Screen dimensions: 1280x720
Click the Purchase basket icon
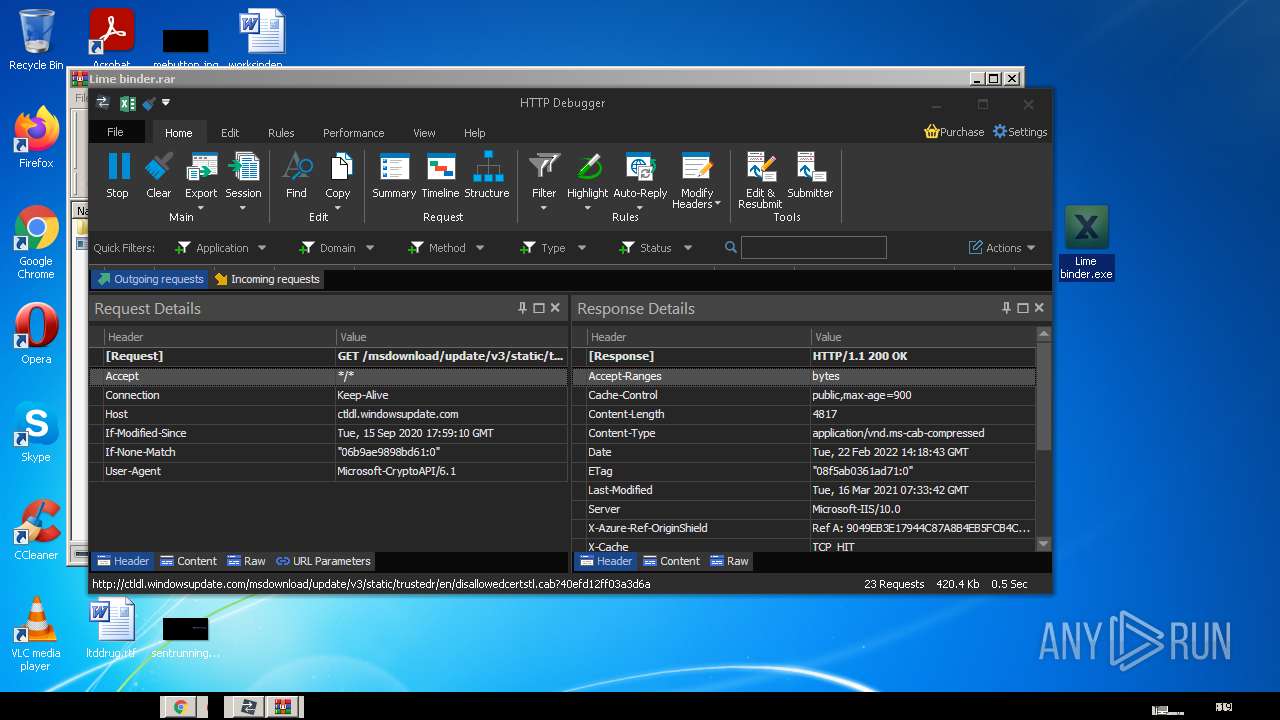pyautogui.click(x=932, y=131)
